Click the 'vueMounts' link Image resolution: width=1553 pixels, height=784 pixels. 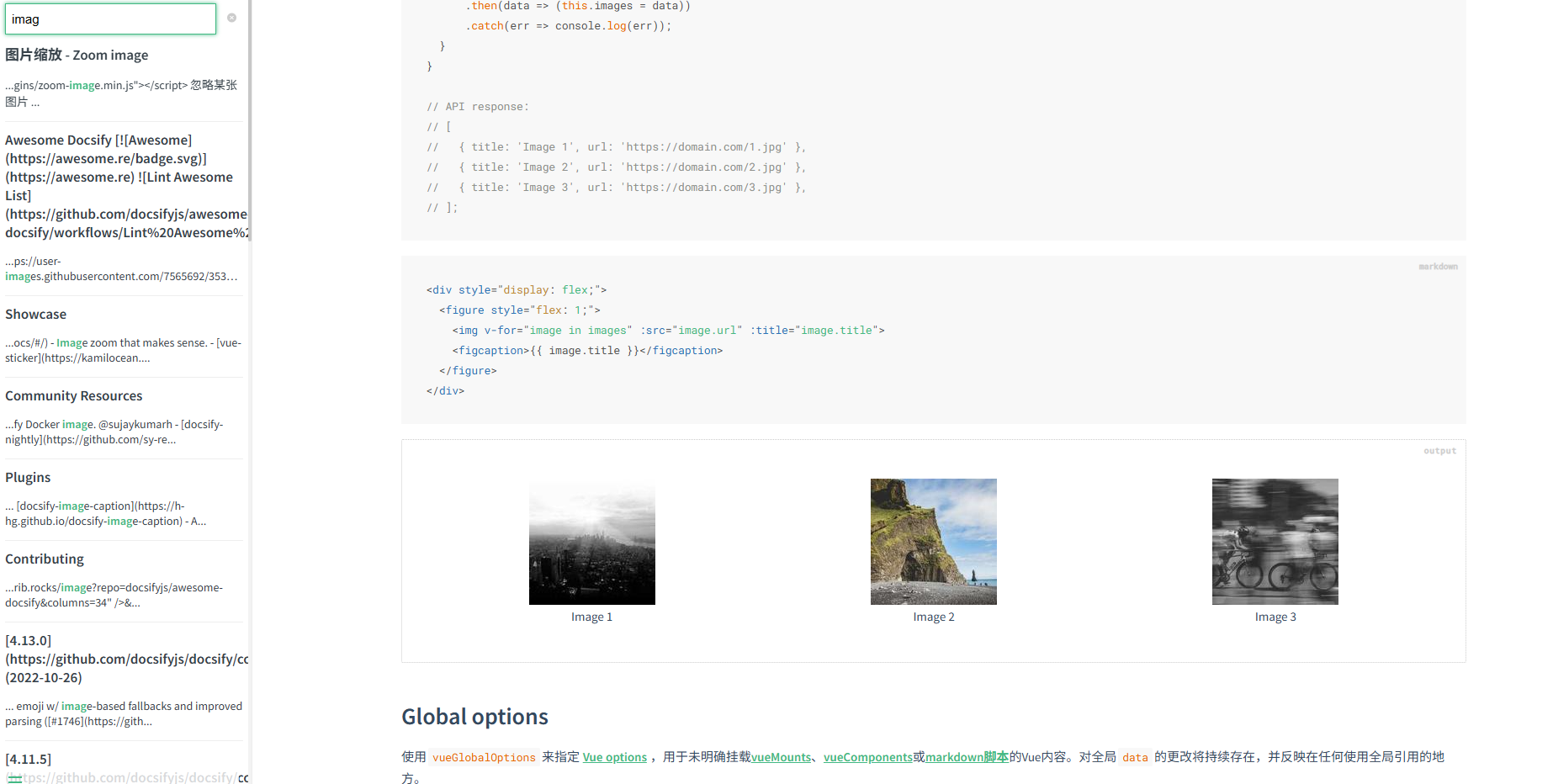pyautogui.click(x=781, y=757)
